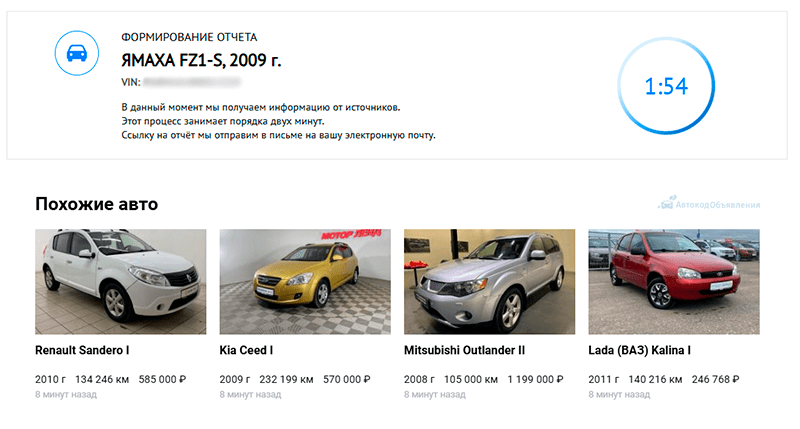Click the blurred VIN number
The width and height of the screenshot is (800, 429).
(x=192, y=82)
